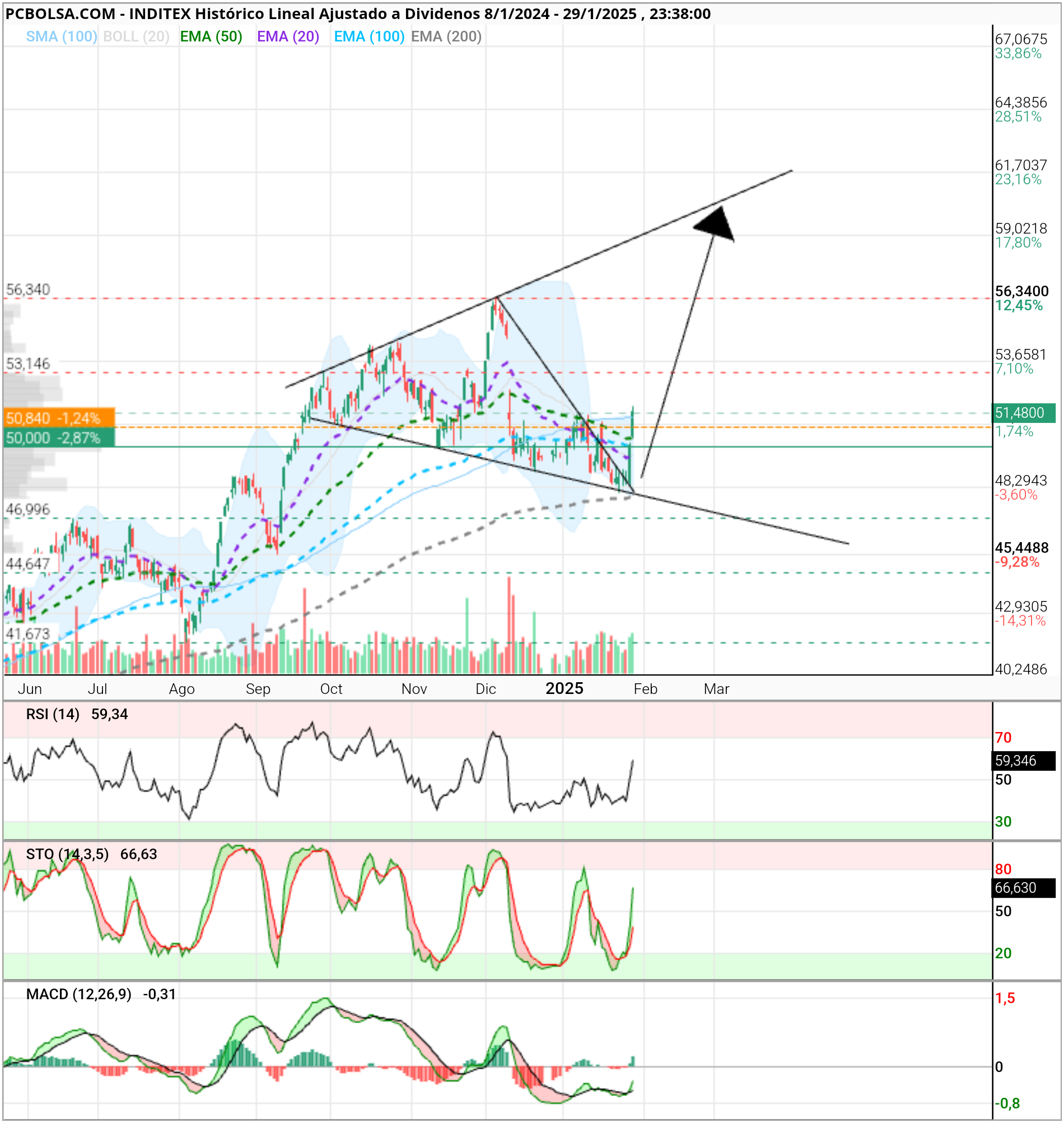Click the 40,2486 price axis value
The height and width of the screenshot is (1123, 1064).
pos(1021,669)
